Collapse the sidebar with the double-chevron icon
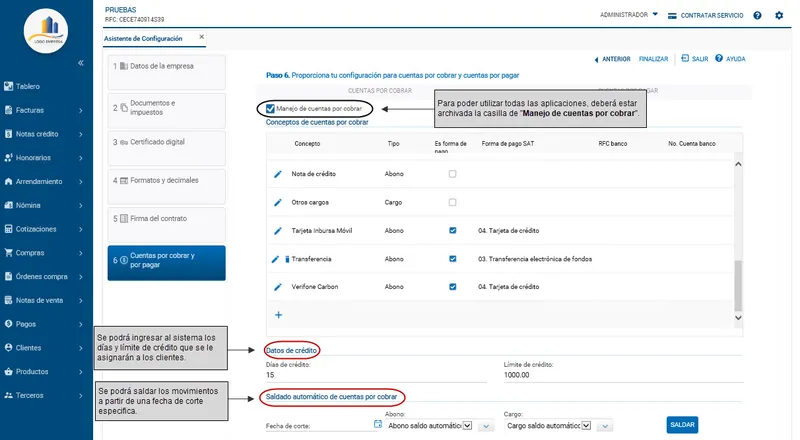The image size is (800, 440). pos(81,63)
